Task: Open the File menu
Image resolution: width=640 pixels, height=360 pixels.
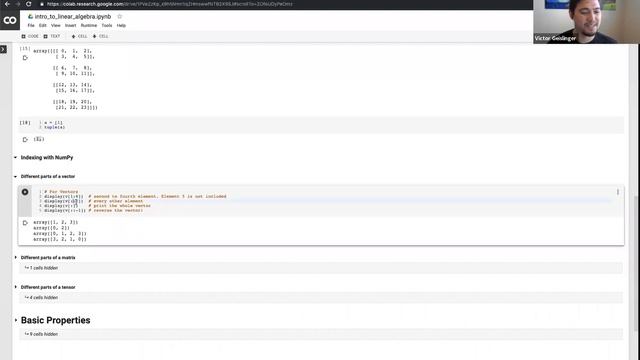Action: point(31,25)
